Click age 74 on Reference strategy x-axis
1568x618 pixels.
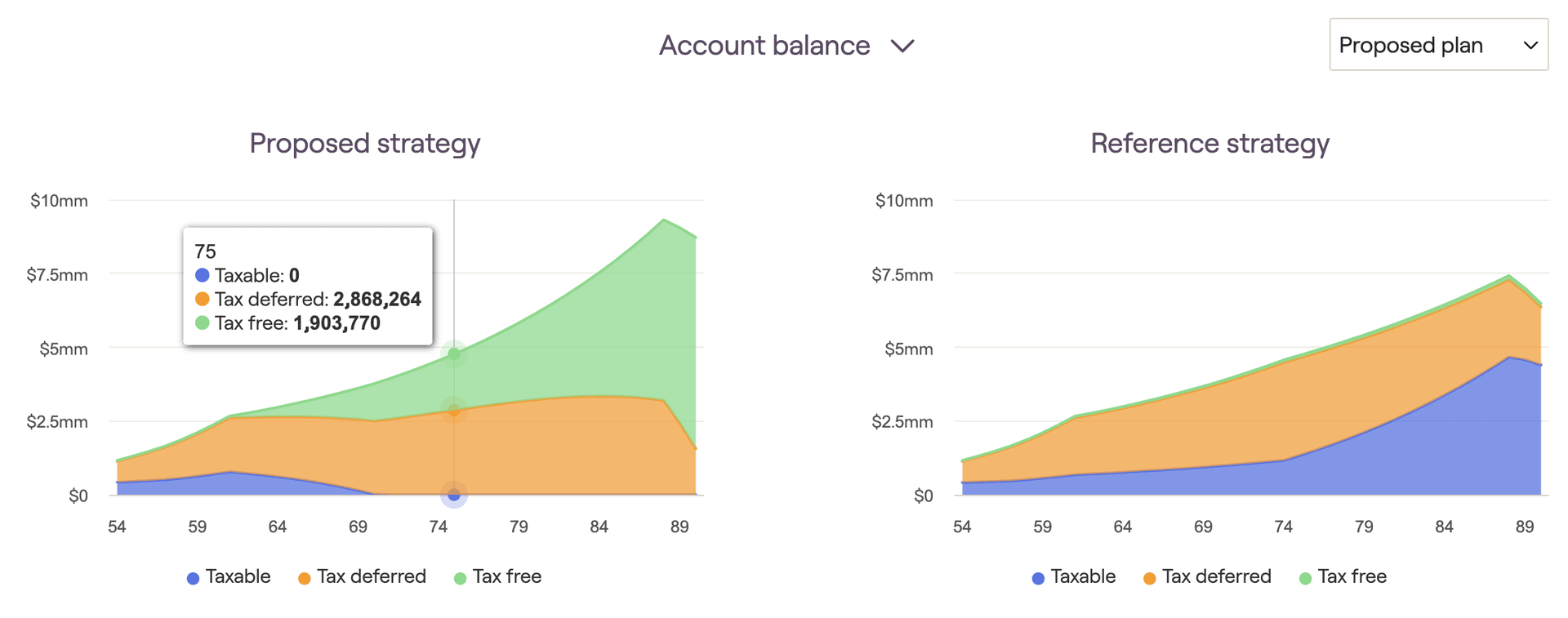tap(1283, 527)
